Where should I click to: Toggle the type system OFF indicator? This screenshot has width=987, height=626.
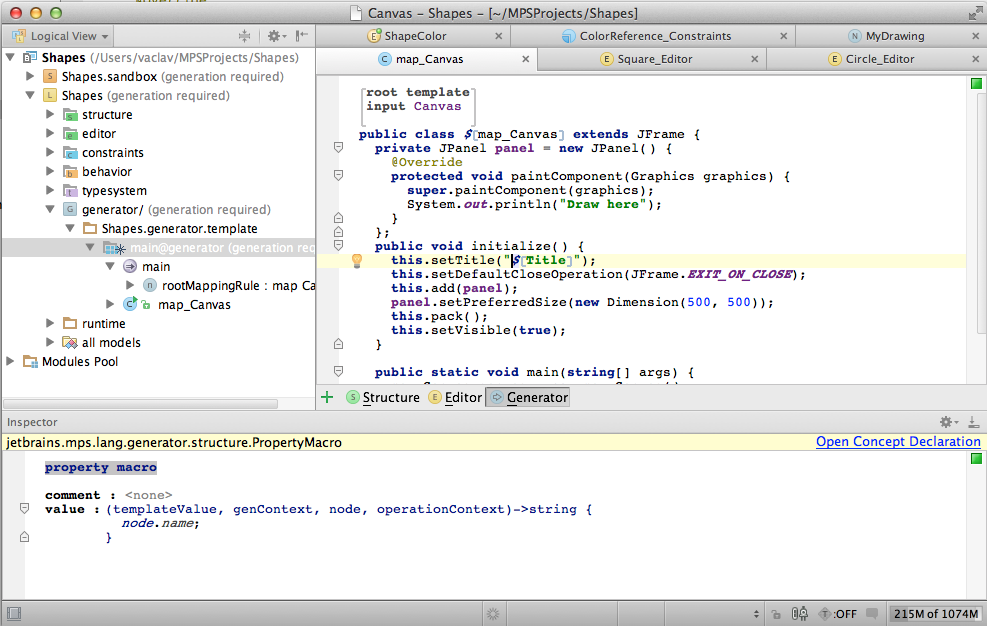click(x=838, y=613)
